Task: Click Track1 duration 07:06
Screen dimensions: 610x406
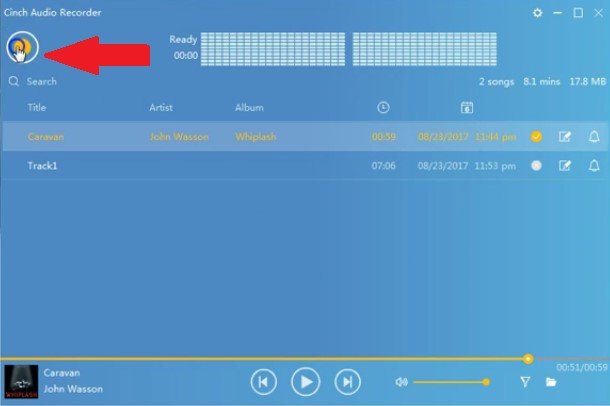Action: [384, 166]
